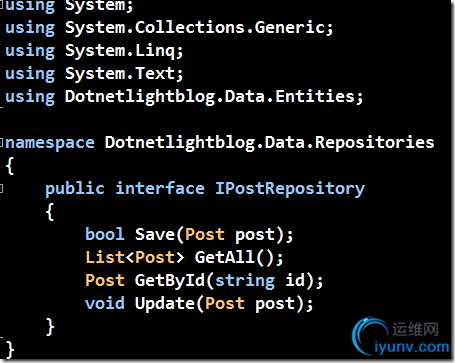Collapse the using directives outlining block
The image size is (455, 363).
1,5
